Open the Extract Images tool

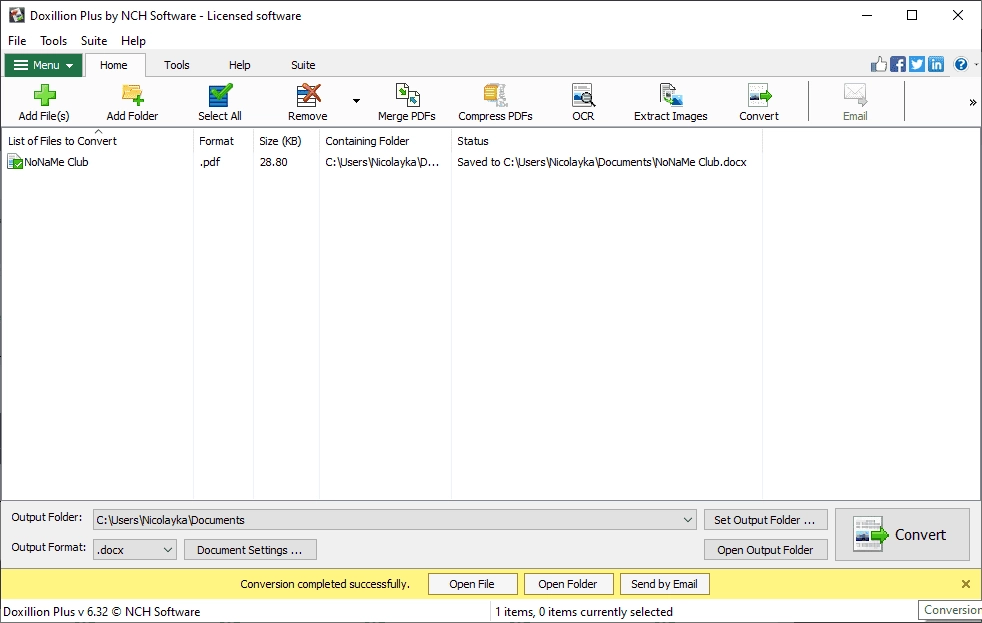pyautogui.click(x=671, y=102)
